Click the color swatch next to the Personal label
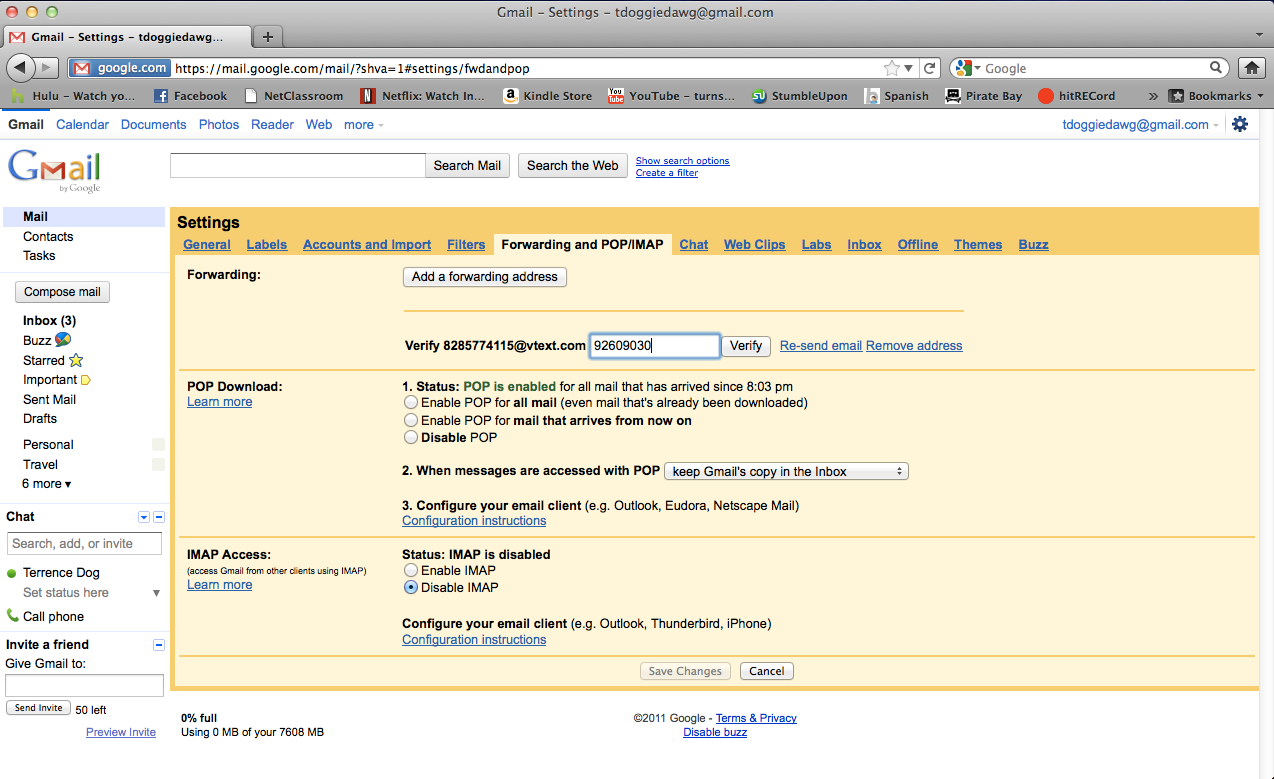 pos(157,444)
